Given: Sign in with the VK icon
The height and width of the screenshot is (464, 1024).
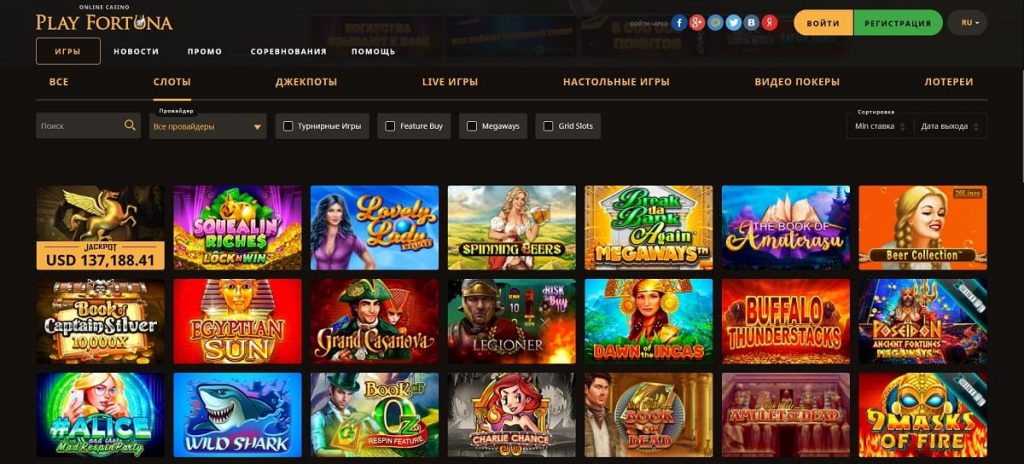Looking at the screenshot, I should point(752,23).
